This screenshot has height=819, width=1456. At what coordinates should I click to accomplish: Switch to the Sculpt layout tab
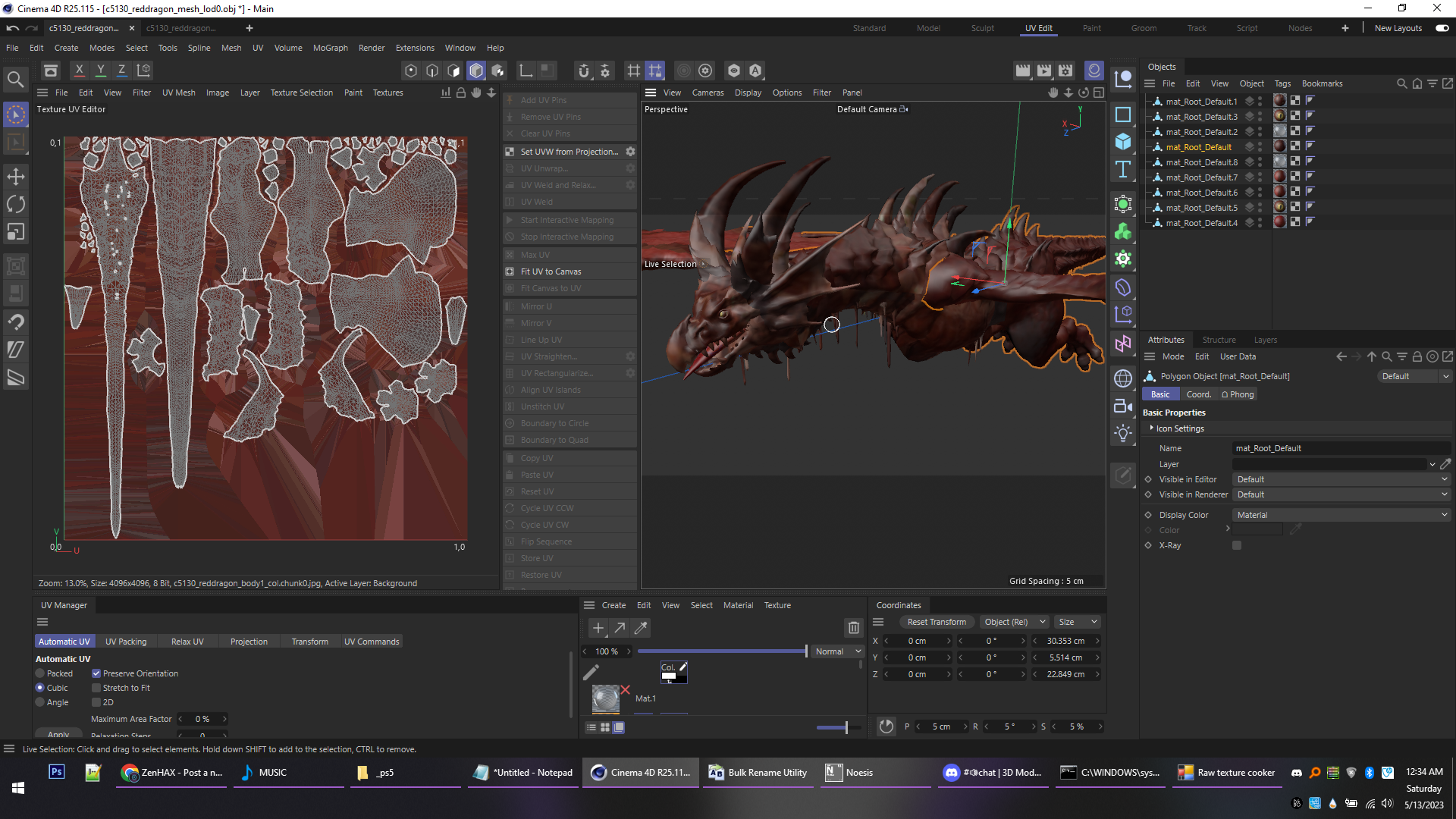(982, 28)
